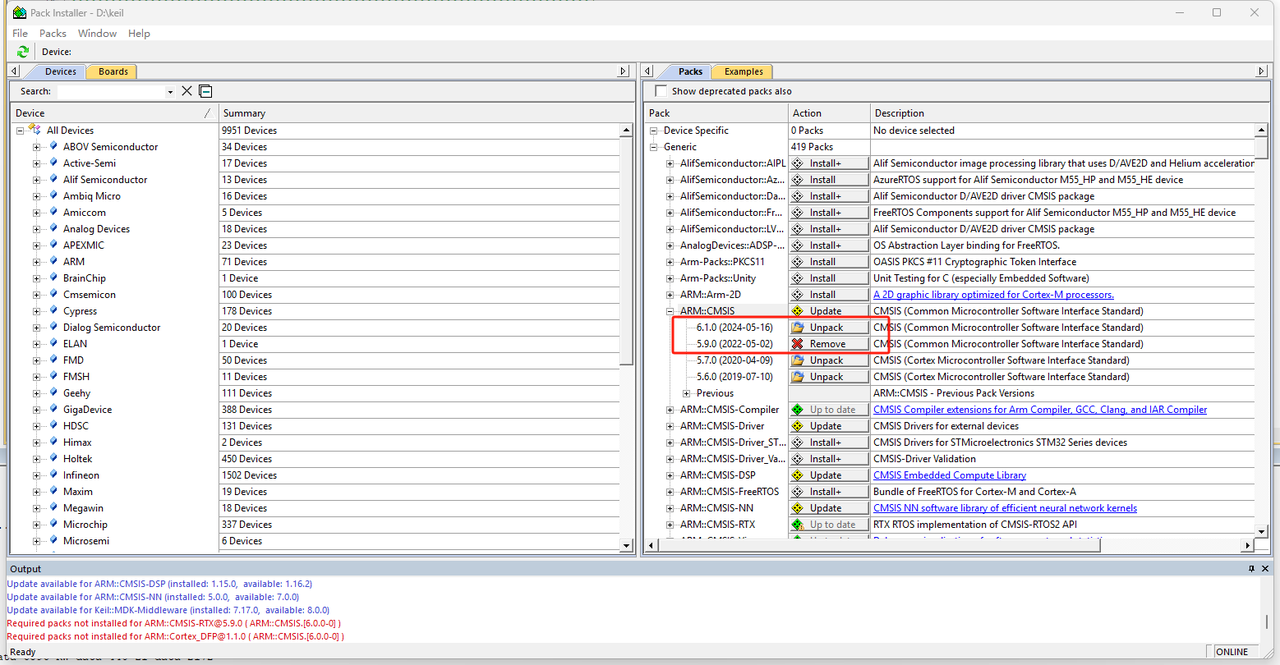Open CMSIS Compiler extensions description link
This screenshot has height=665, width=1280.
pyautogui.click(x=1040, y=410)
